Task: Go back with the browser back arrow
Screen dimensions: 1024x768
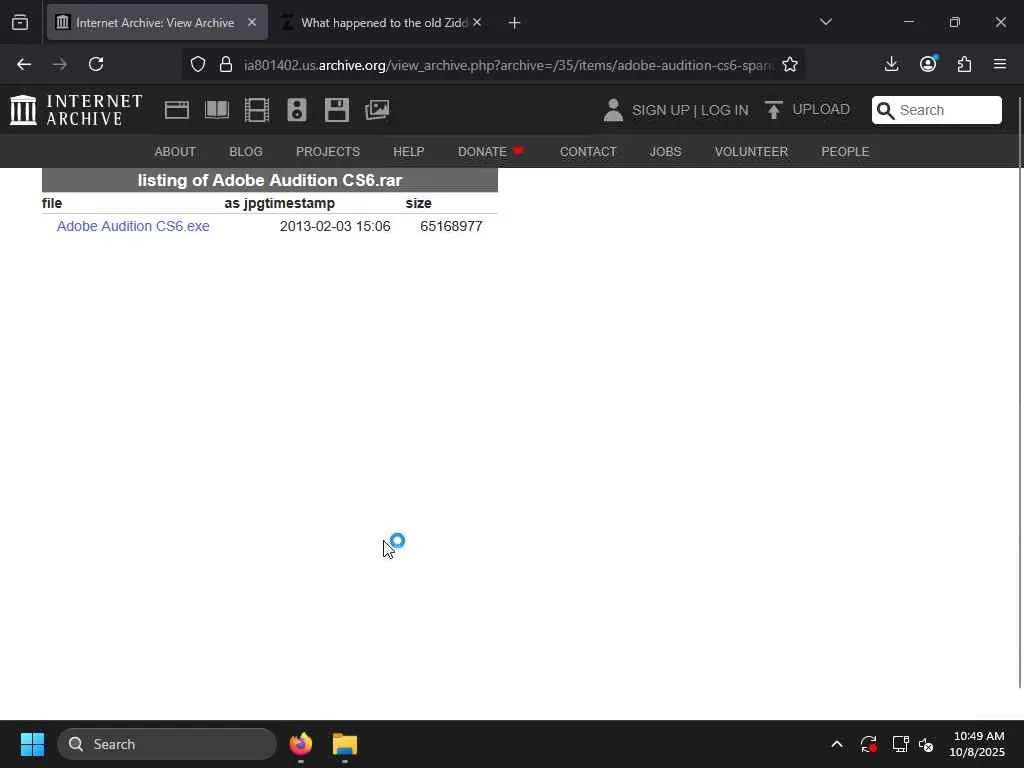Action: 24,64
